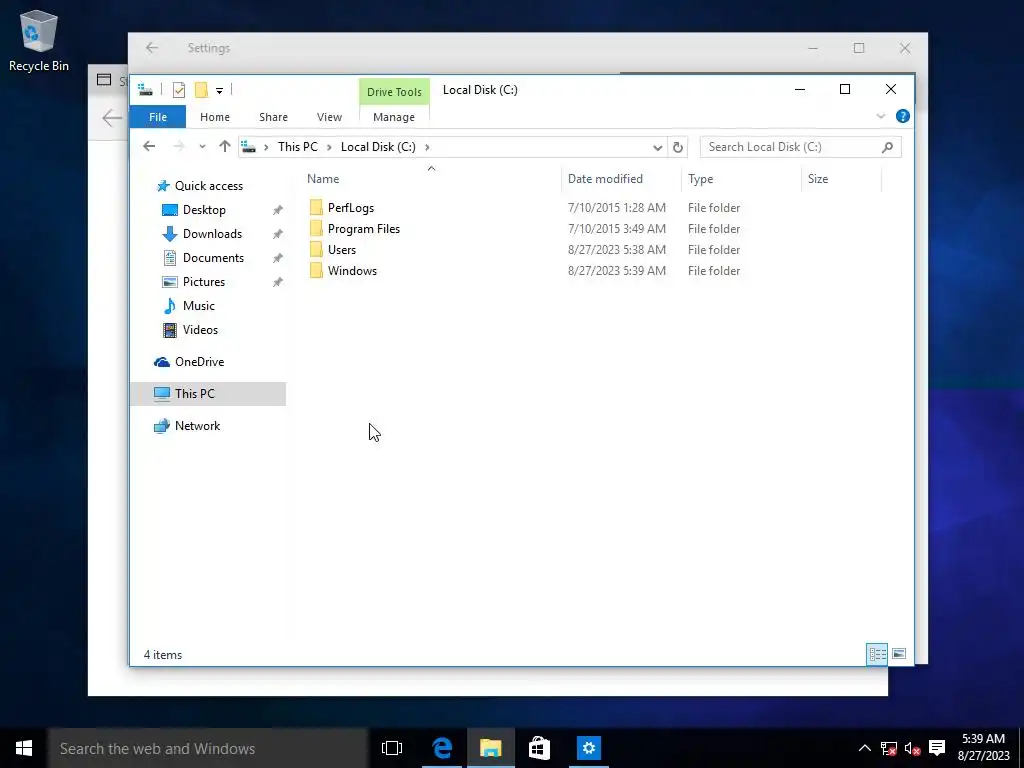Go up one level with the up arrow
The width and height of the screenshot is (1024, 768).
[225, 146]
